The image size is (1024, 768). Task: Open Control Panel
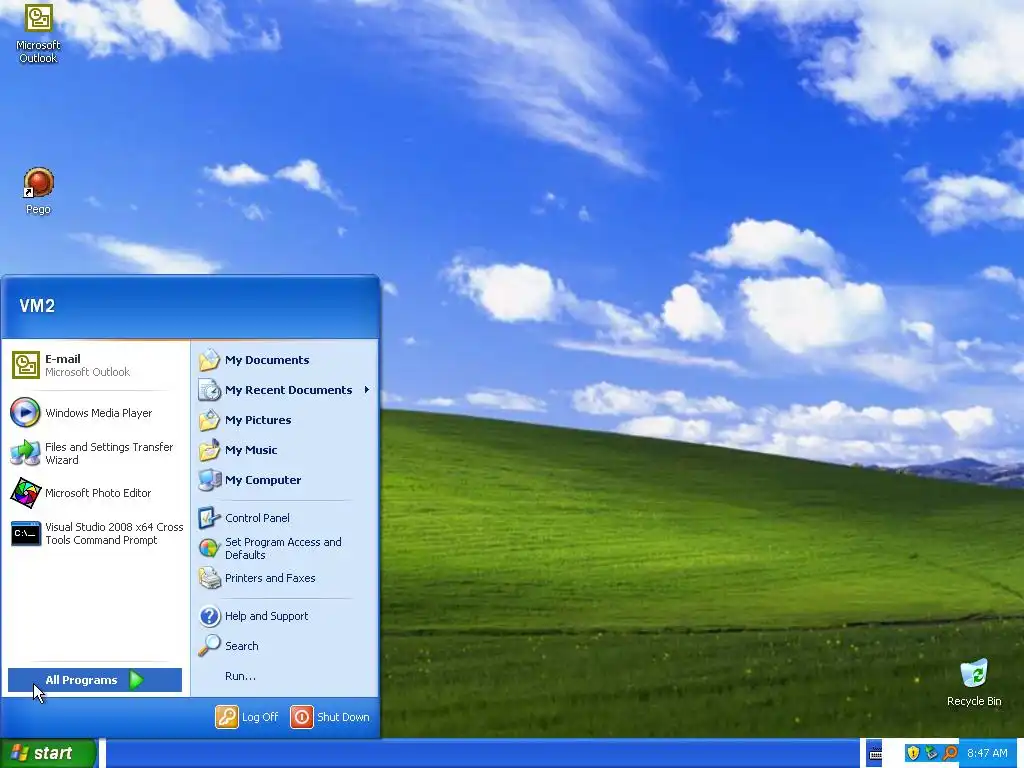tap(285, 518)
